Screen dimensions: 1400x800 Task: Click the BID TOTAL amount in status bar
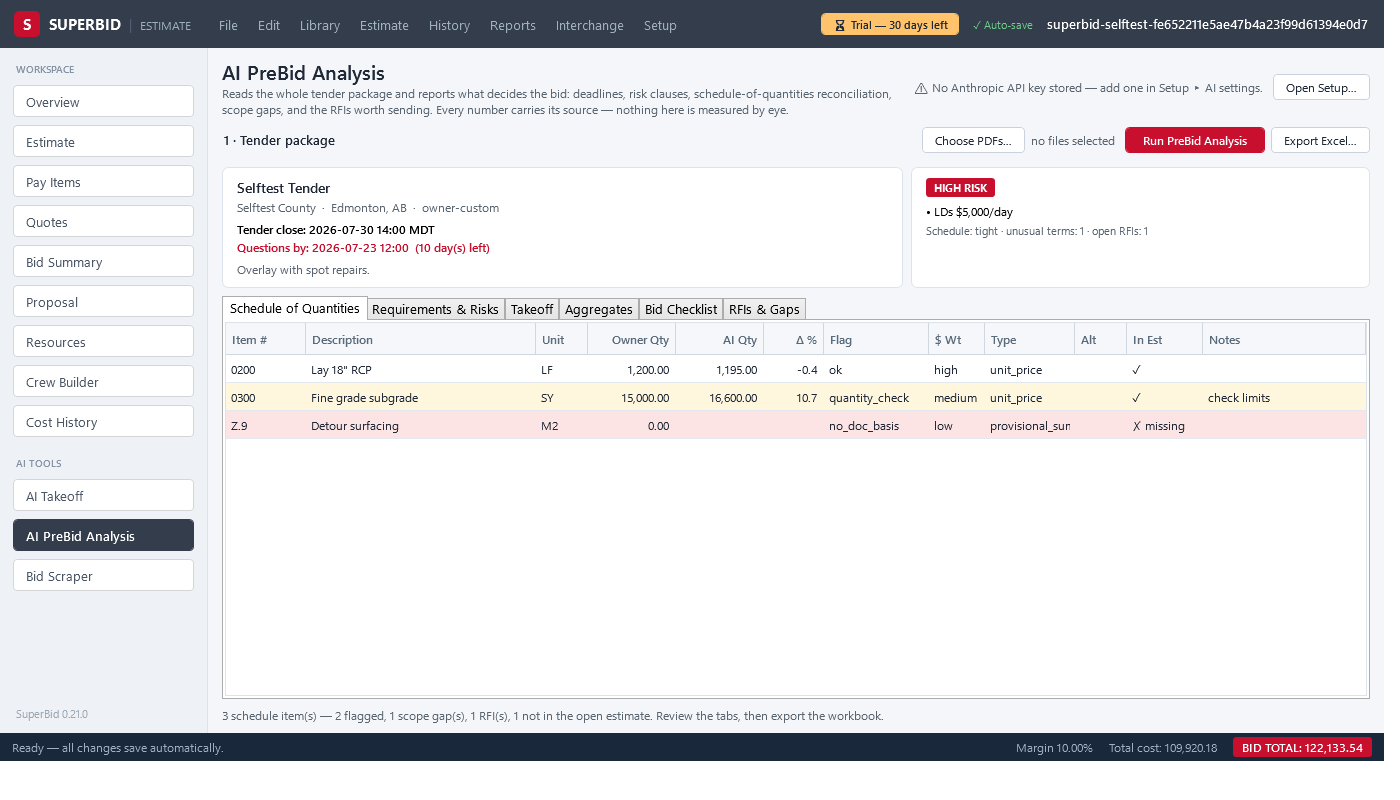[1302, 748]
